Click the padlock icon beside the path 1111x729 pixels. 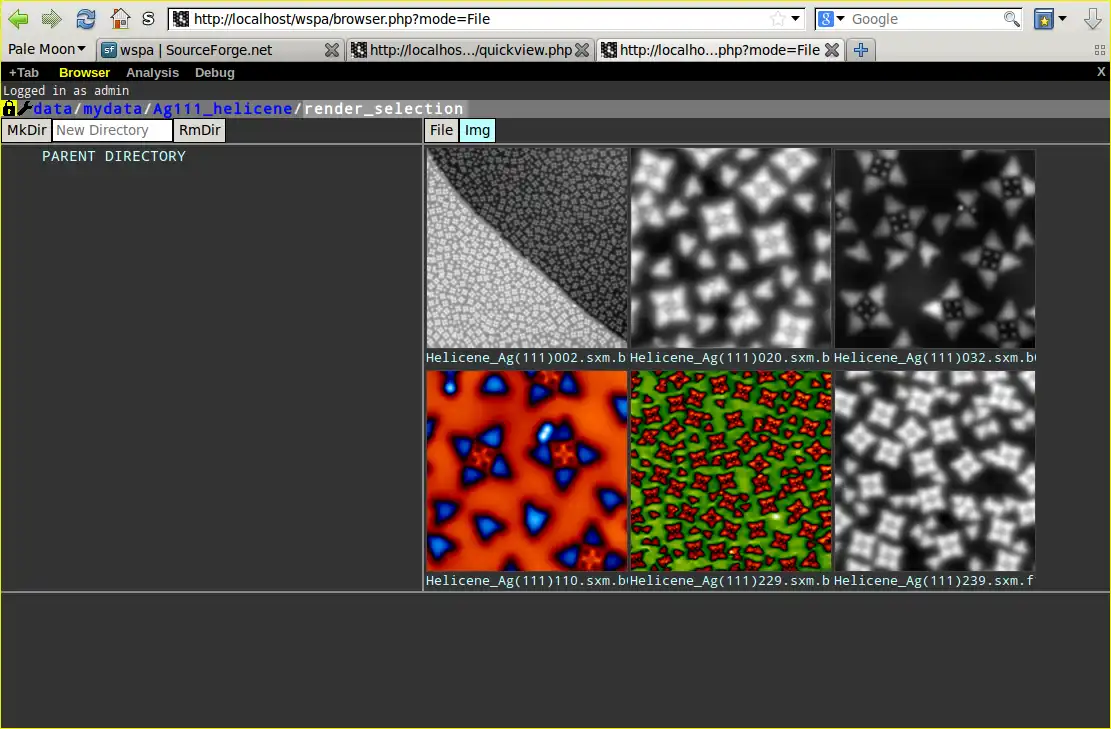pos(9,108)
